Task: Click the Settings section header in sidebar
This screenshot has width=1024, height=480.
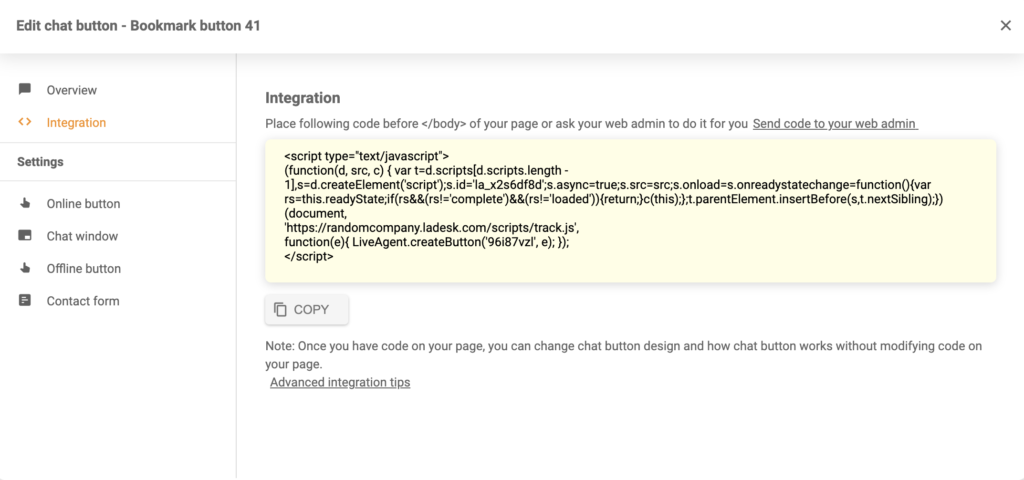Action: pyautogui.click(x=40, y=162)
